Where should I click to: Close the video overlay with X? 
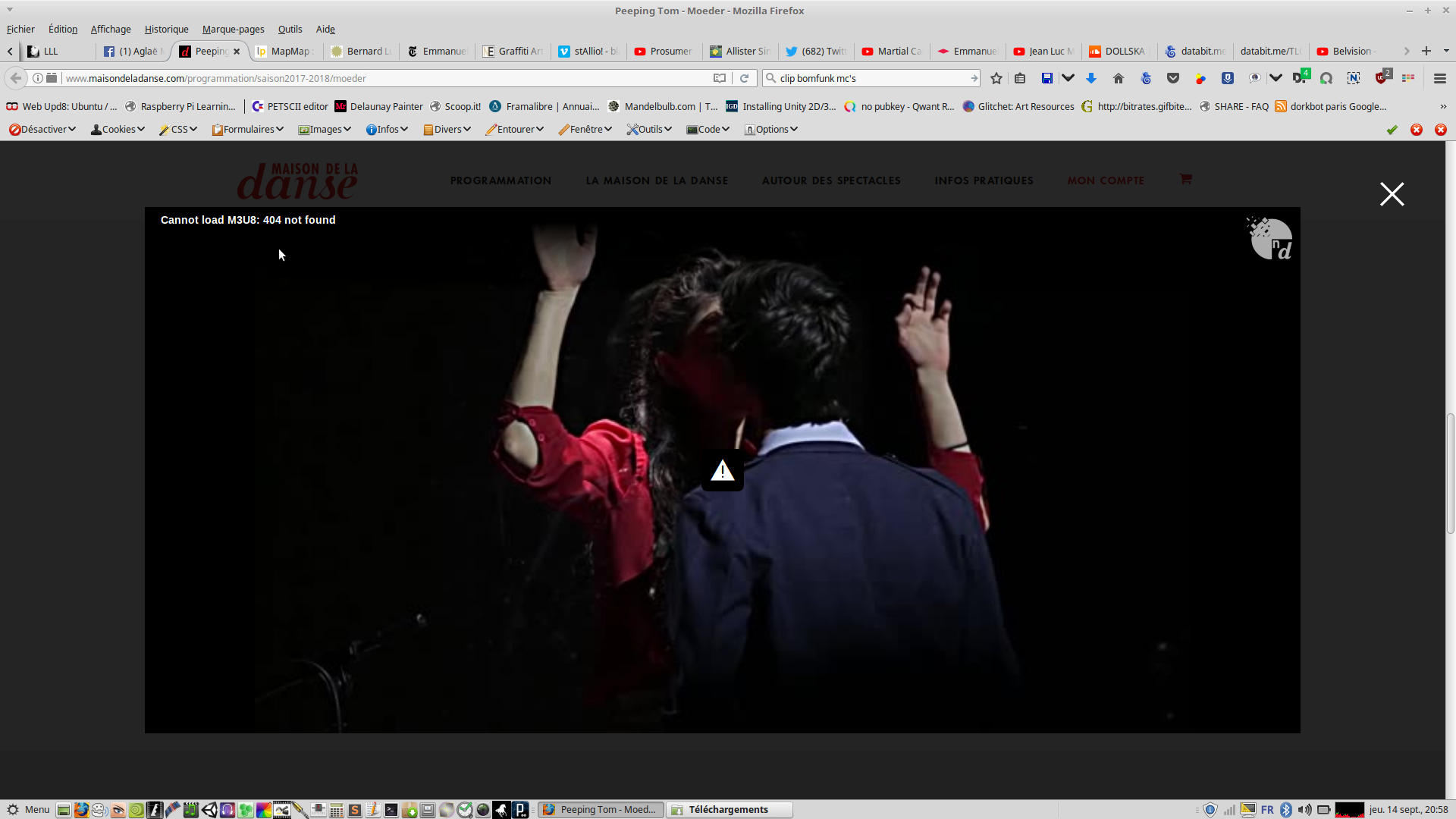pos(1392,194)
